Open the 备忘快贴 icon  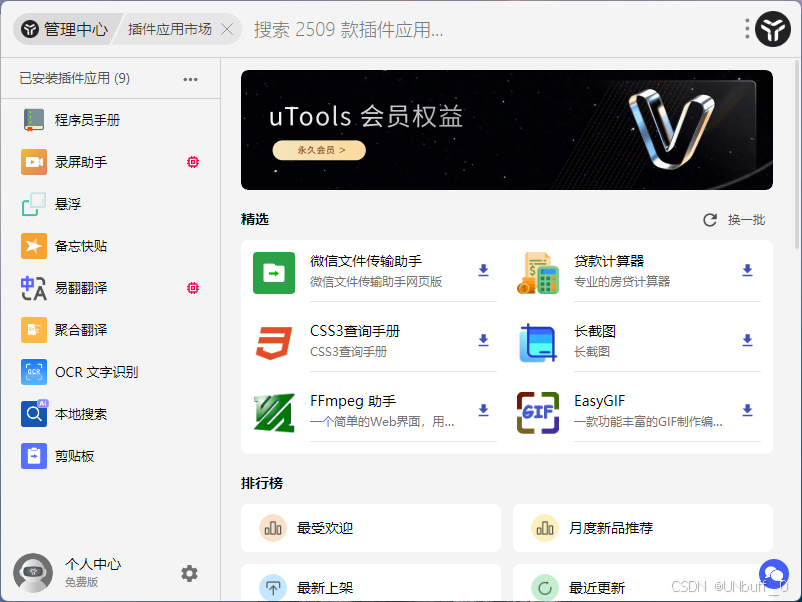coord(34,246)
